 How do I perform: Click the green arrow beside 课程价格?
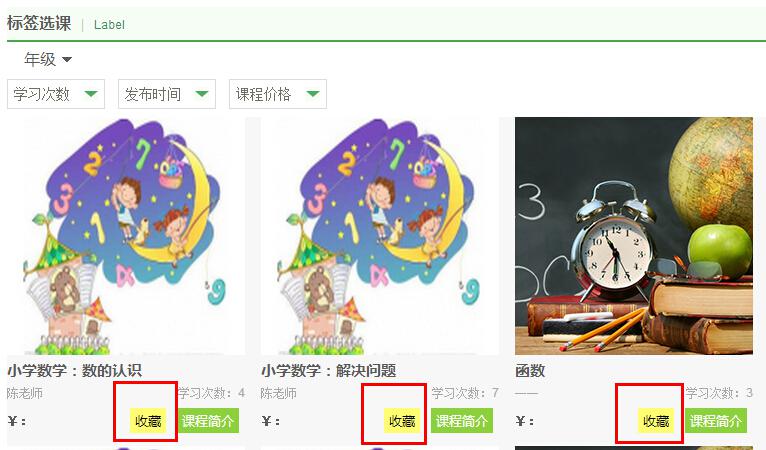tap(313, 94)
